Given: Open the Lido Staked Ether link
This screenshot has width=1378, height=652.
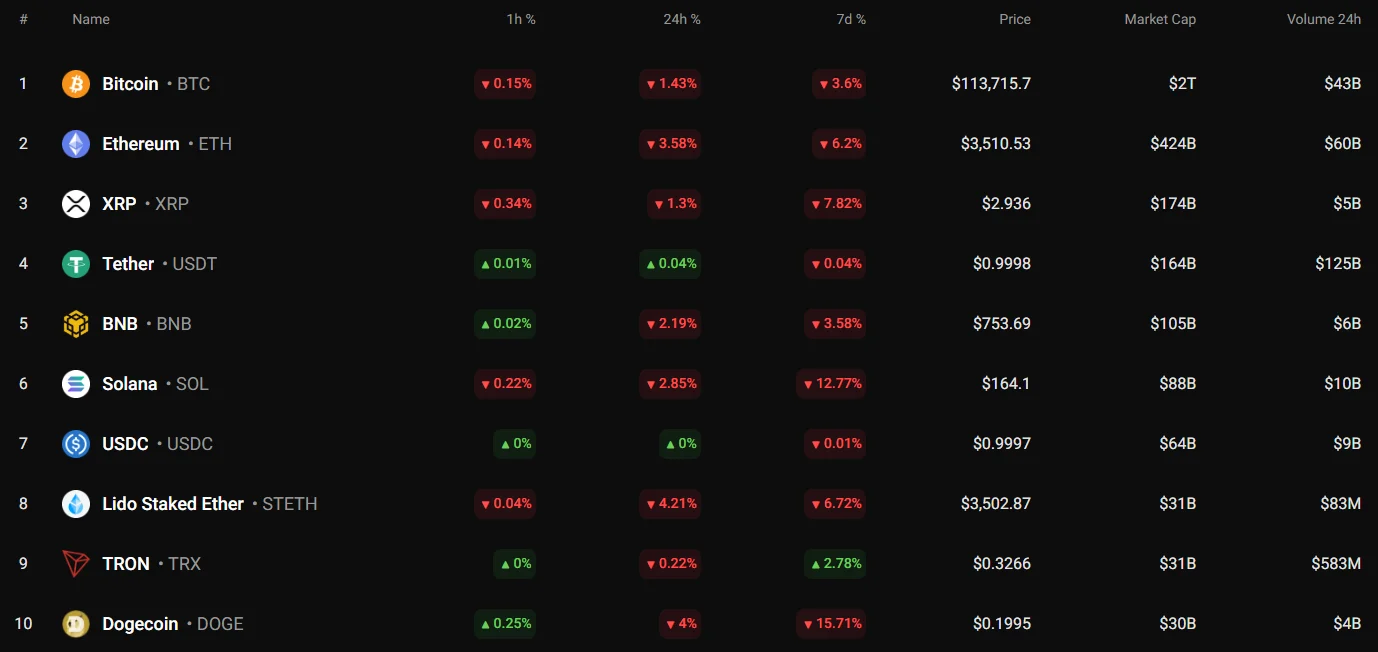Looking at the screenshot, I should pyautogui.click(x=173, y=504).
